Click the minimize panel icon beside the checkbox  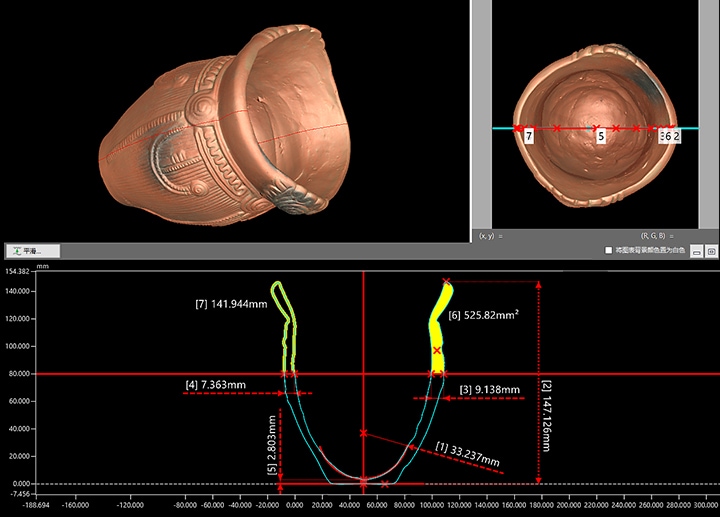pos(697,250)
